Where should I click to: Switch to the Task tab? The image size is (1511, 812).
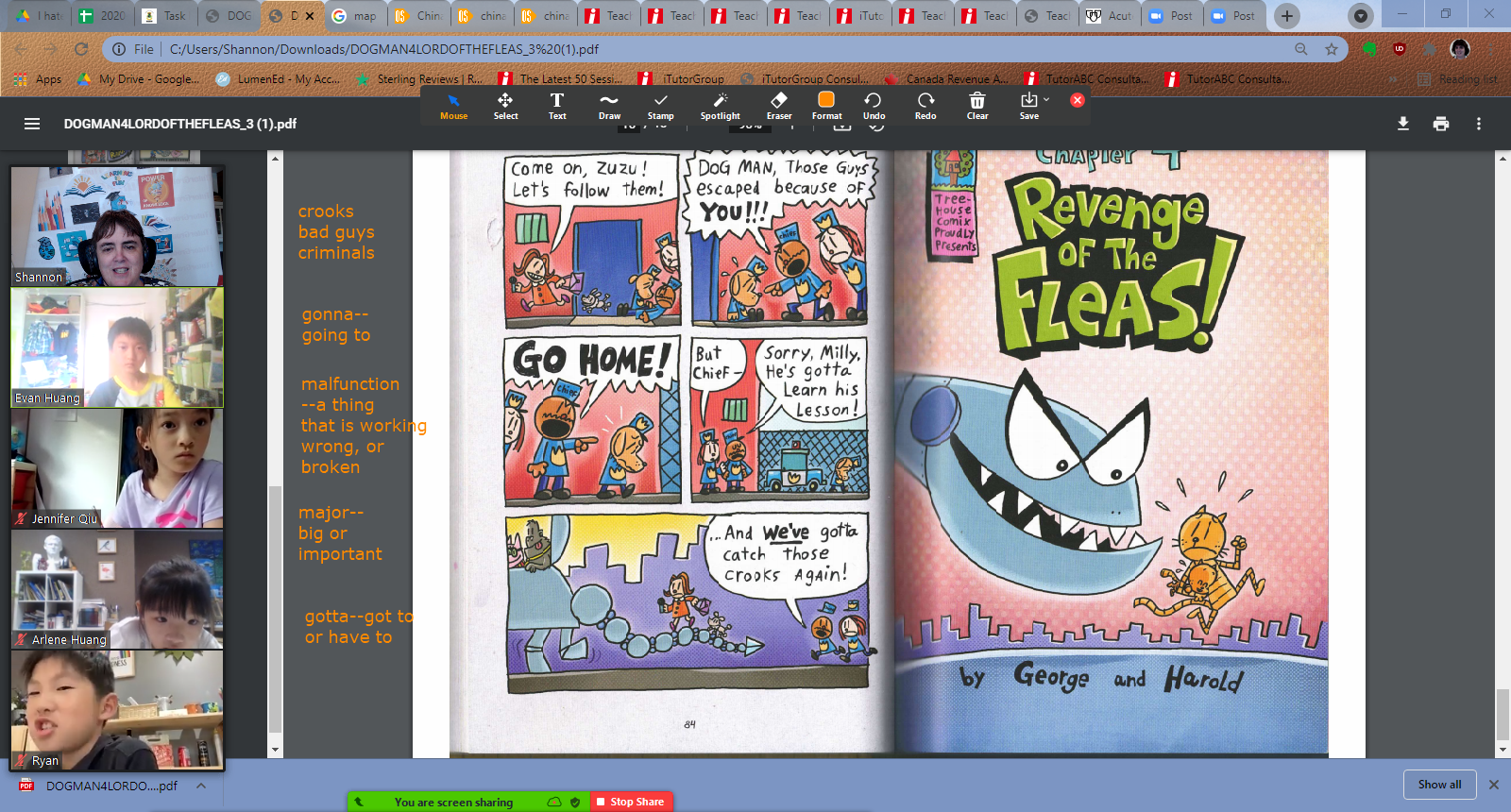point(165,16)
